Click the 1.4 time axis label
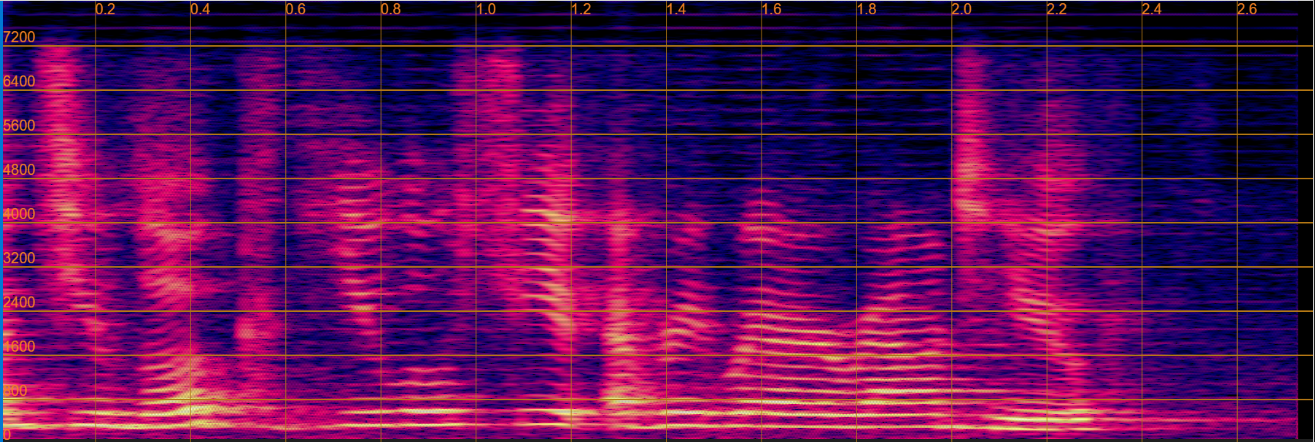1315x442 pixels. (676, 9)
